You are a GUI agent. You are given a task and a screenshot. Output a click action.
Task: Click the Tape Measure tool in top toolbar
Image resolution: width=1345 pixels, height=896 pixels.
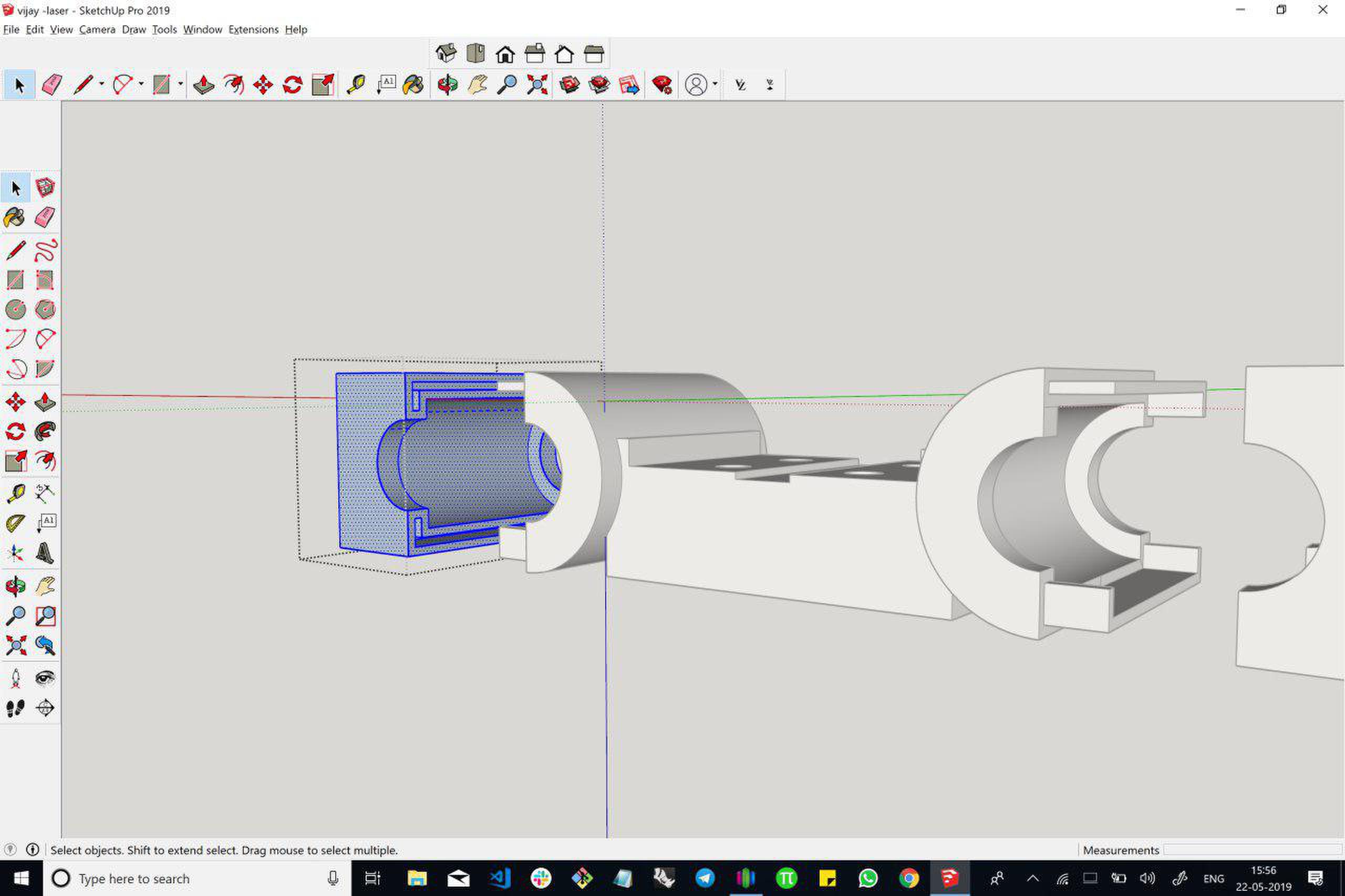pos(356,85)
